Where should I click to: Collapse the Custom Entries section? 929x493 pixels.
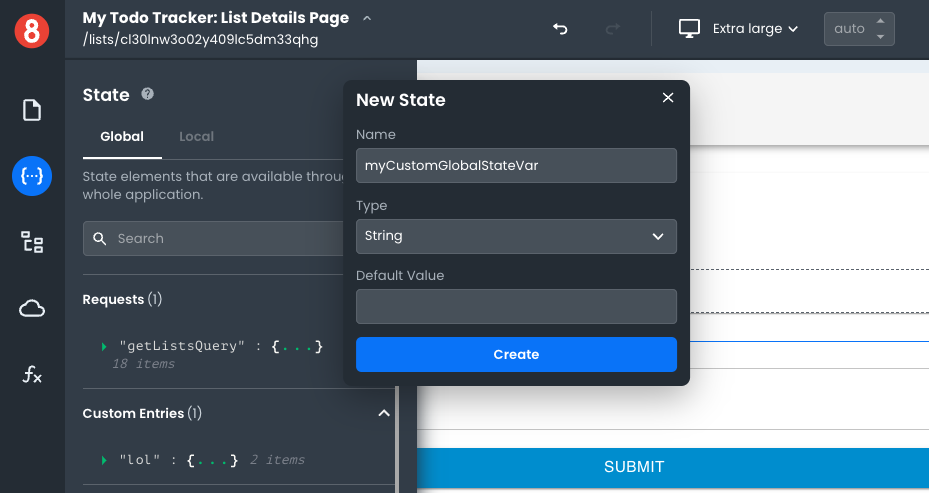point(383,413)
